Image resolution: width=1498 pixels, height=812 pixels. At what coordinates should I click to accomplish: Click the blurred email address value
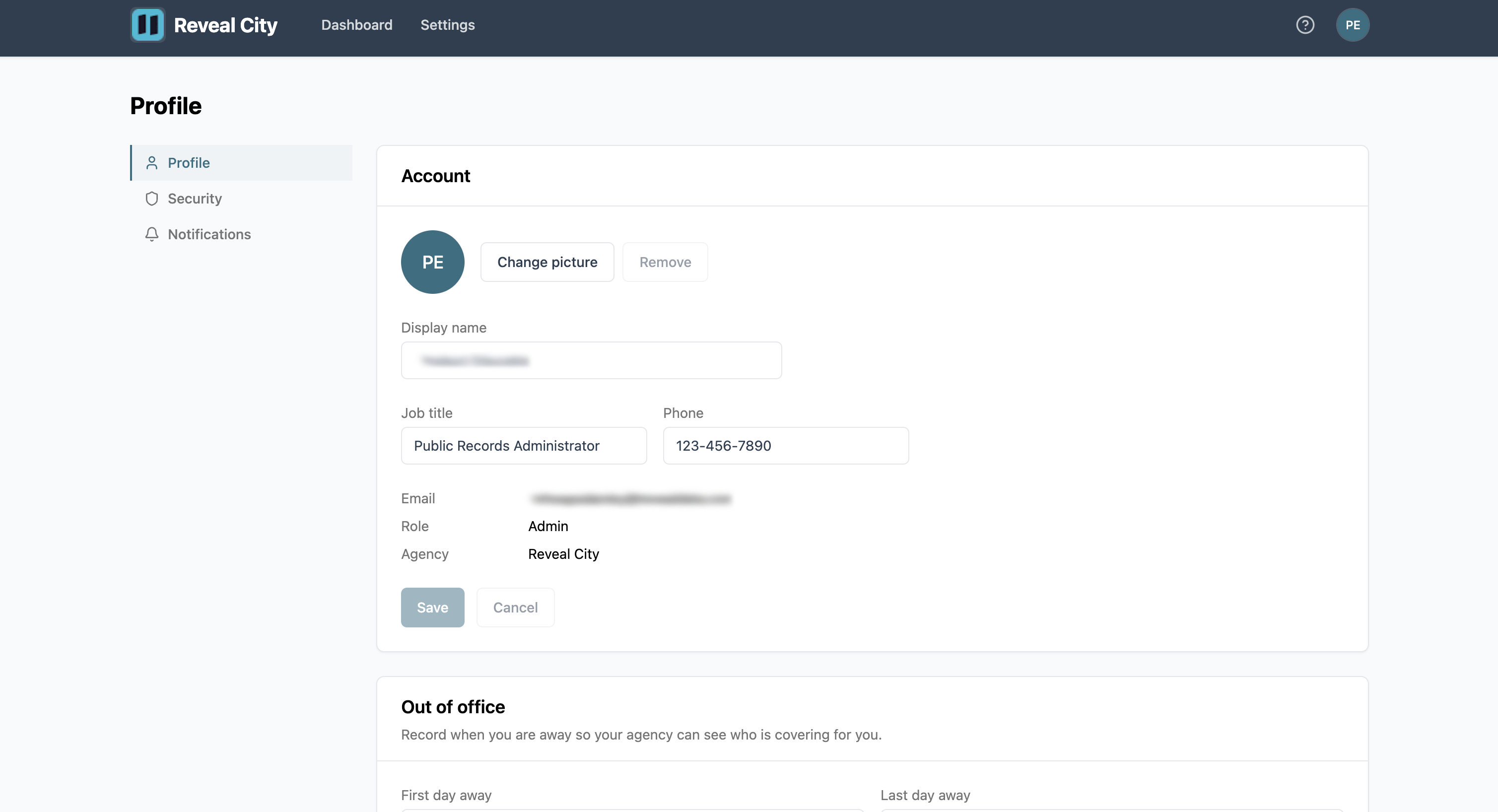(631, 499)
